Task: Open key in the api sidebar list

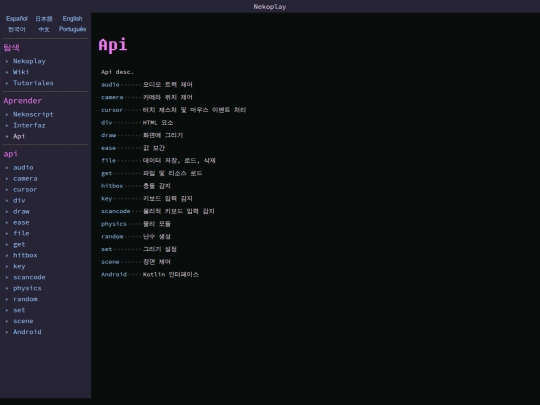Action: coord(19,266)
